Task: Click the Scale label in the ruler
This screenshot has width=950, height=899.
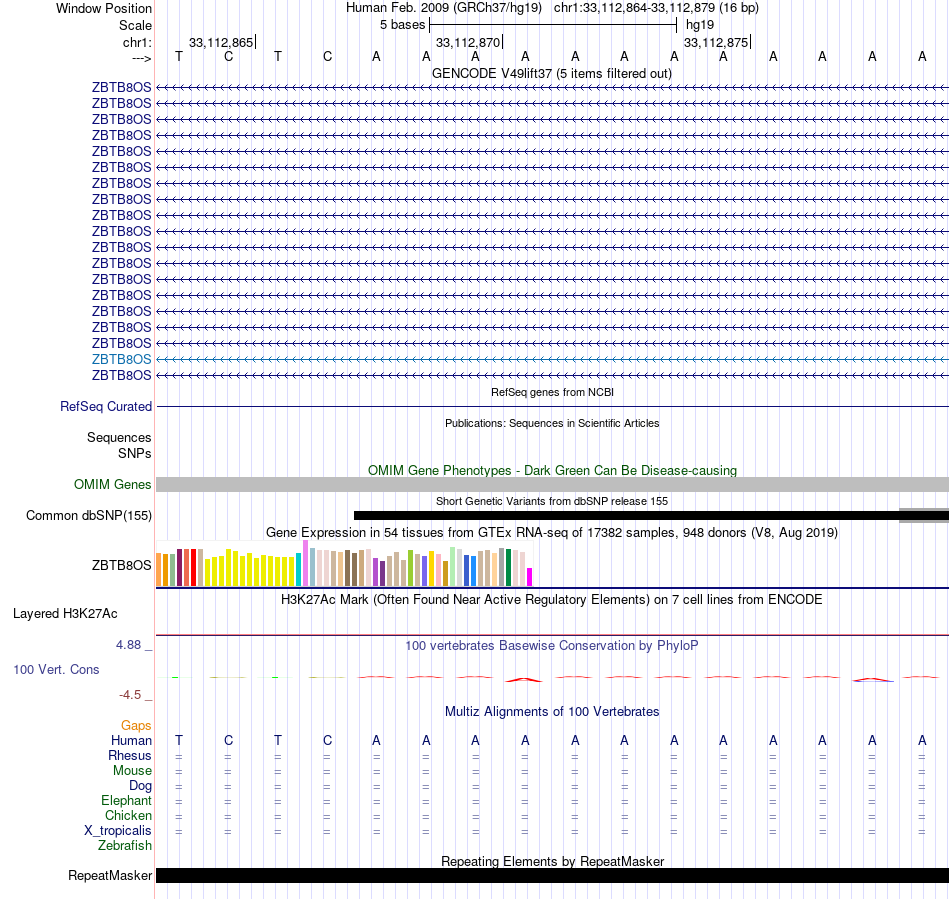Action: pyautogui.click(x=135, y=25)
